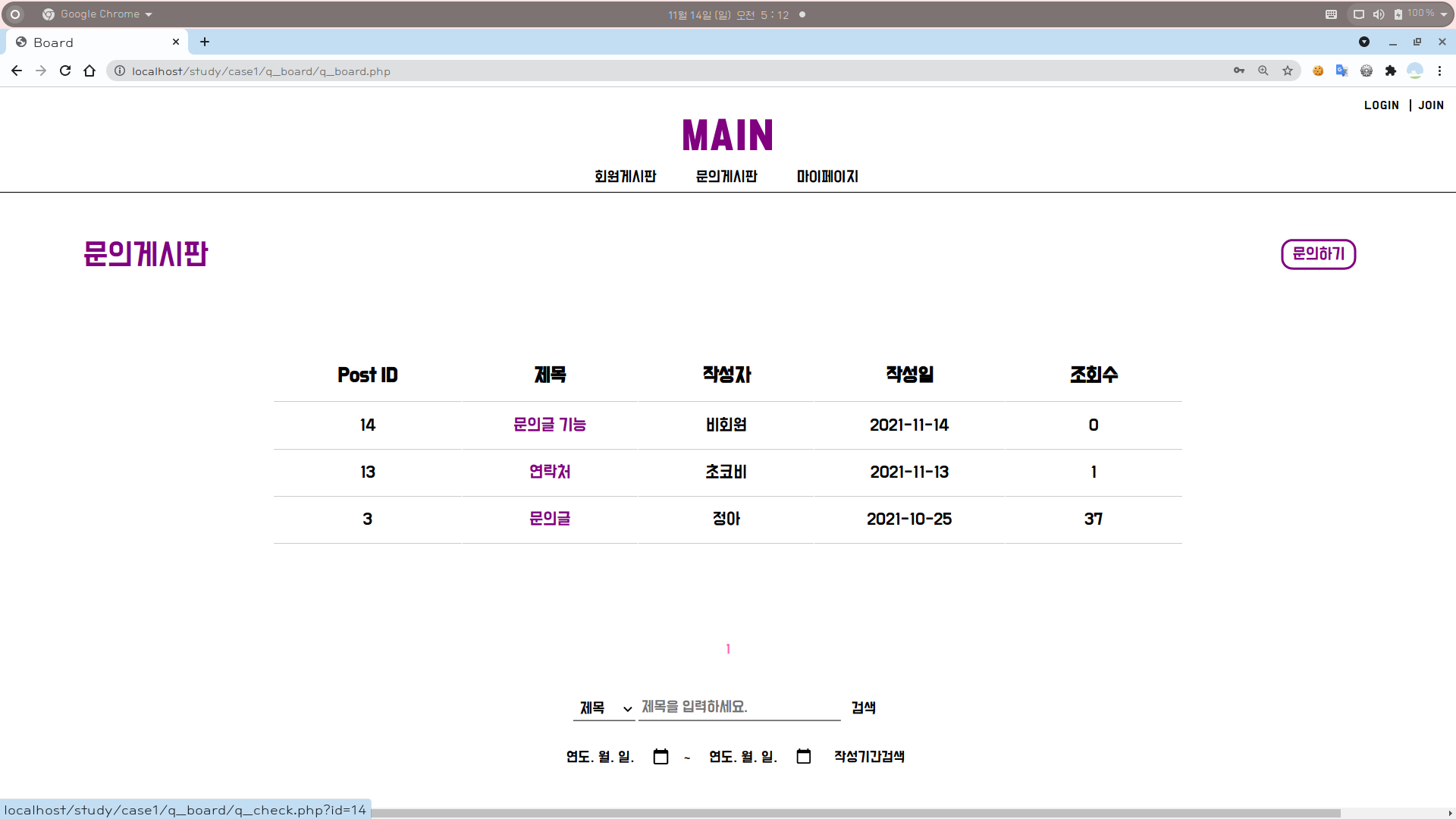
Task: Click the title search input field
Action: tap(739, 707)
